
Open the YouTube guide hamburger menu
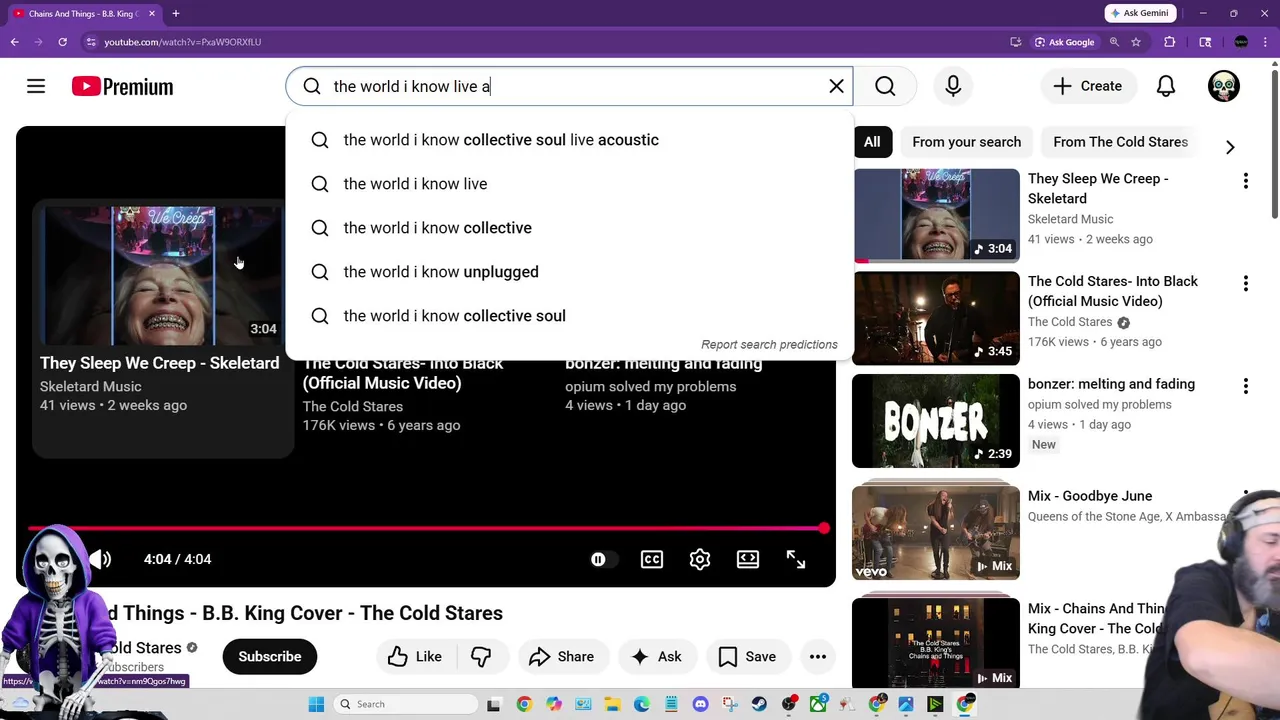pos(36,87)
